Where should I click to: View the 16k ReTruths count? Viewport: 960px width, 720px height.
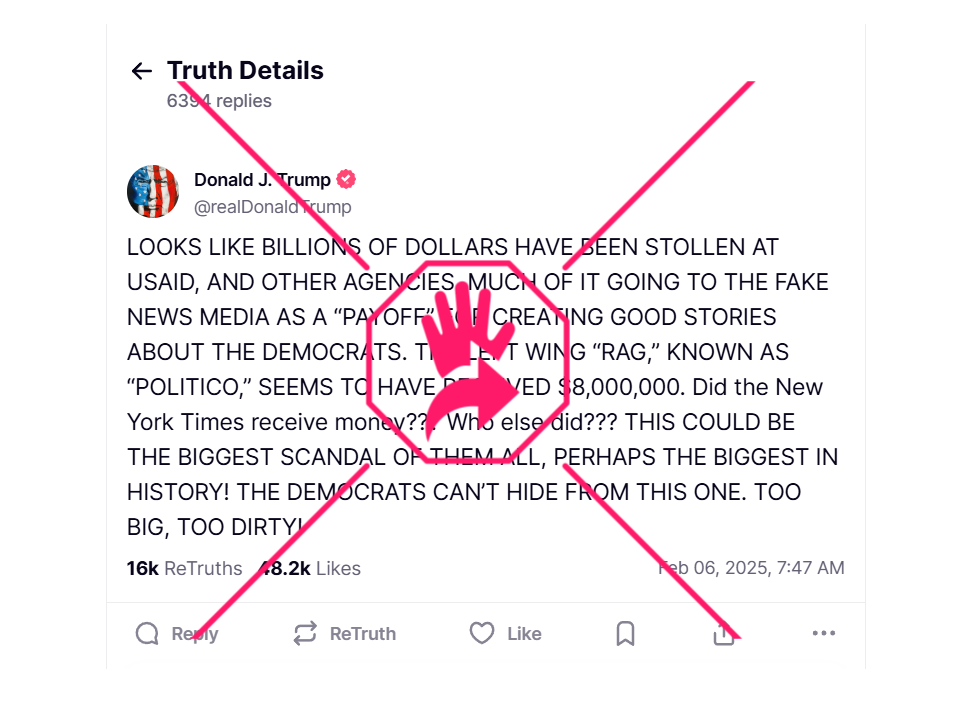tap(184, 569)
